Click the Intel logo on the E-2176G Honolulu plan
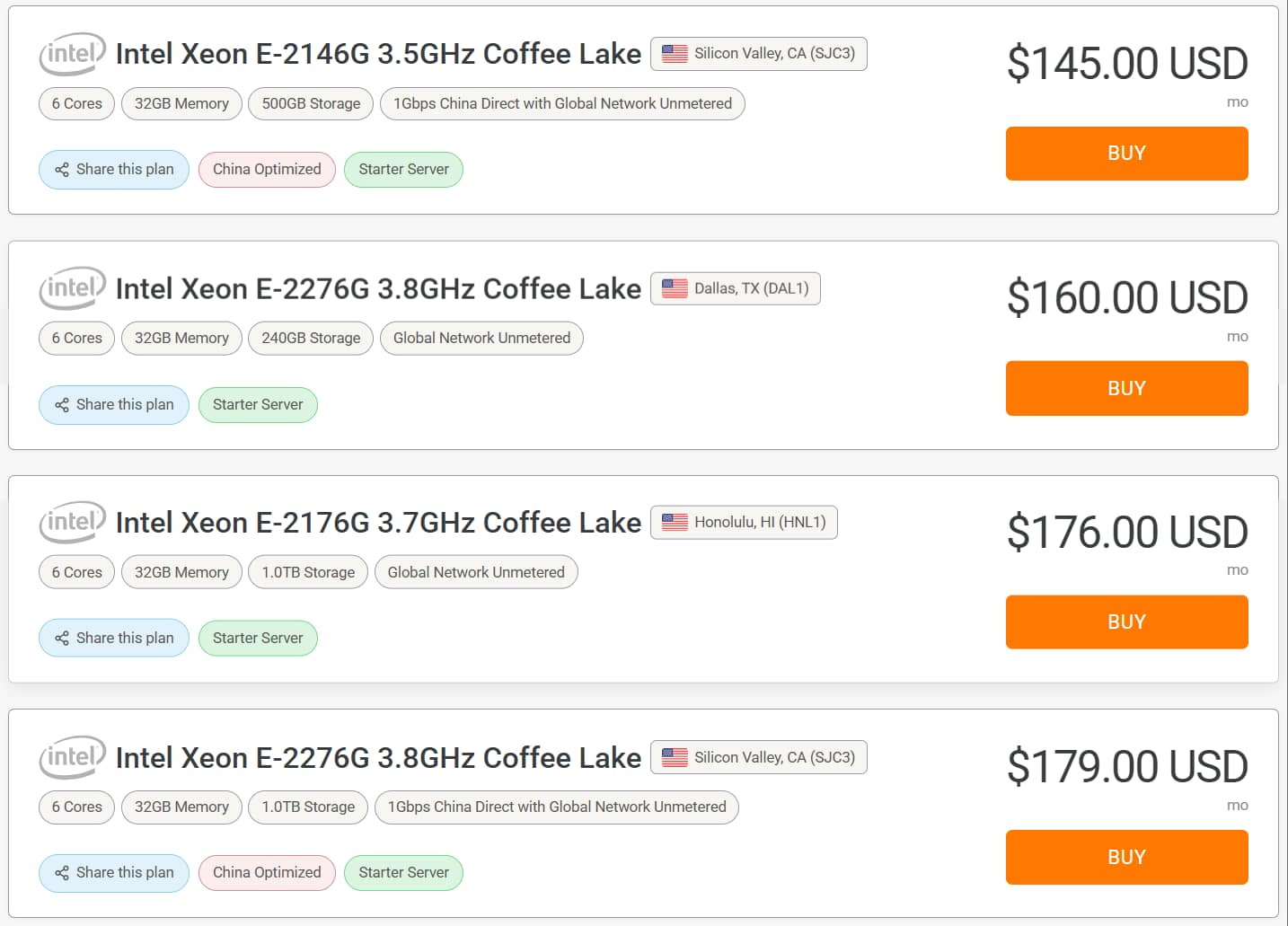Screen dimensions: 1288x926 [x=73, y=523]
